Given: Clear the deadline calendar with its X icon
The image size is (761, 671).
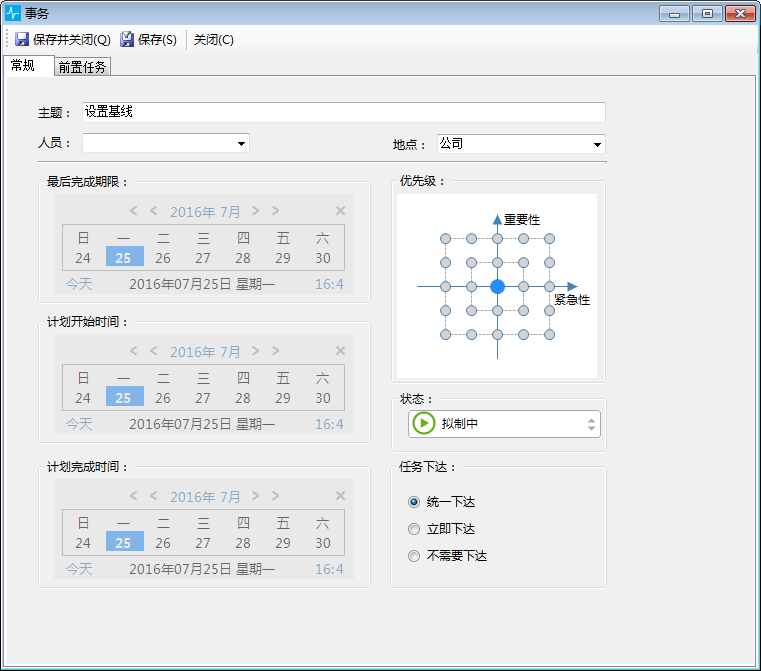Looking at the screenshot, I should point(340,211).
